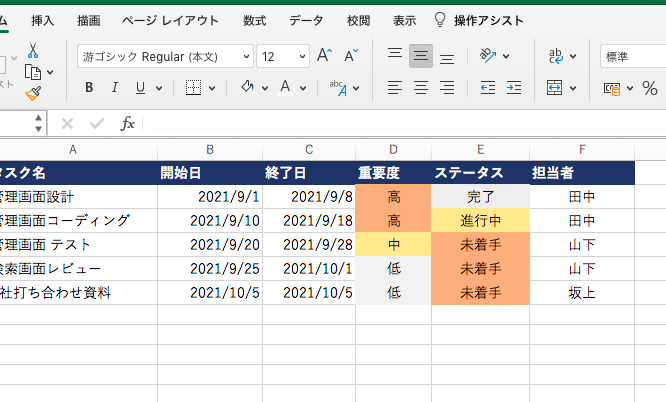This screenshot has width=666, height=402.
Task: Click the wrap text icon
Action: [556, 56]
